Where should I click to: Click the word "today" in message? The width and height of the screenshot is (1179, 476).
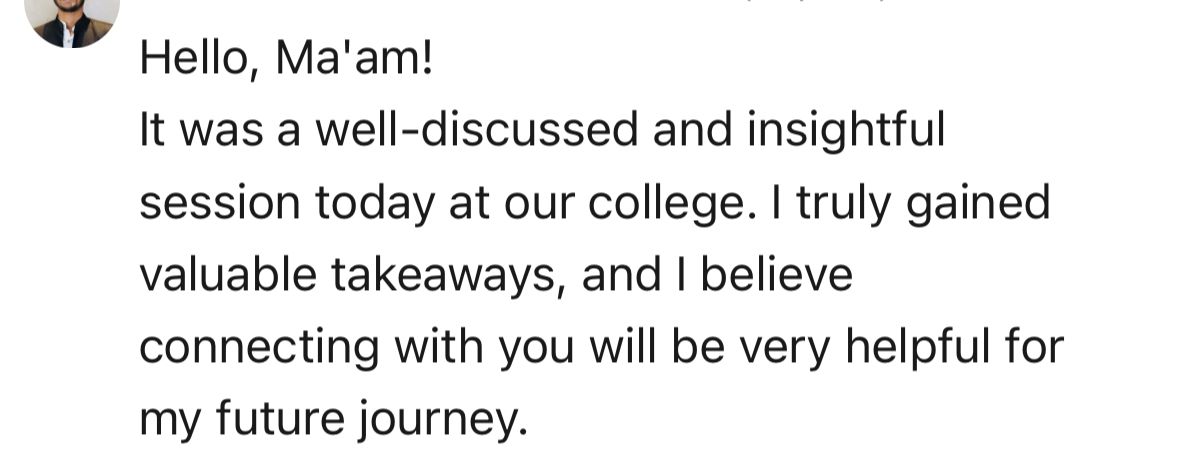[376, 204]
